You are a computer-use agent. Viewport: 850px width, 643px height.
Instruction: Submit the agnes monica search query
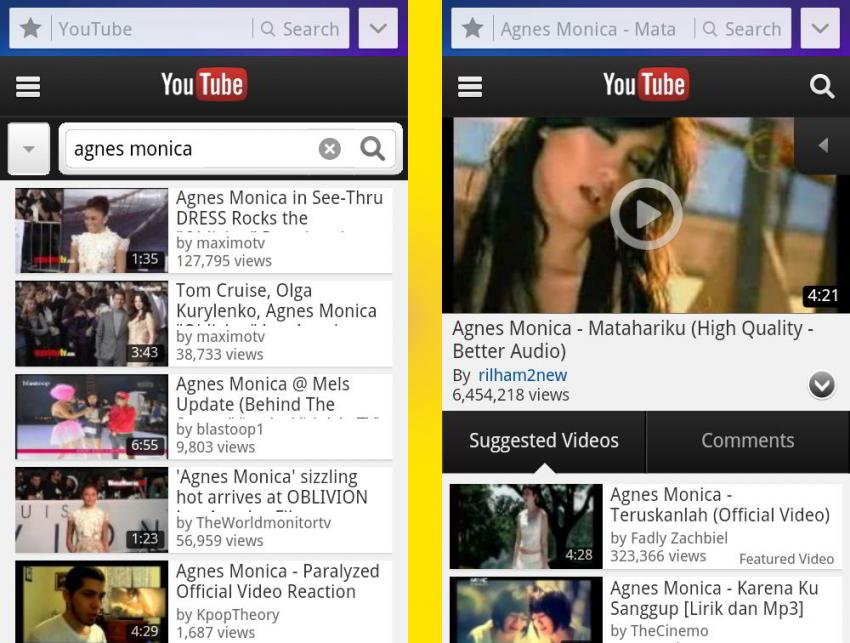coord(372,148)
